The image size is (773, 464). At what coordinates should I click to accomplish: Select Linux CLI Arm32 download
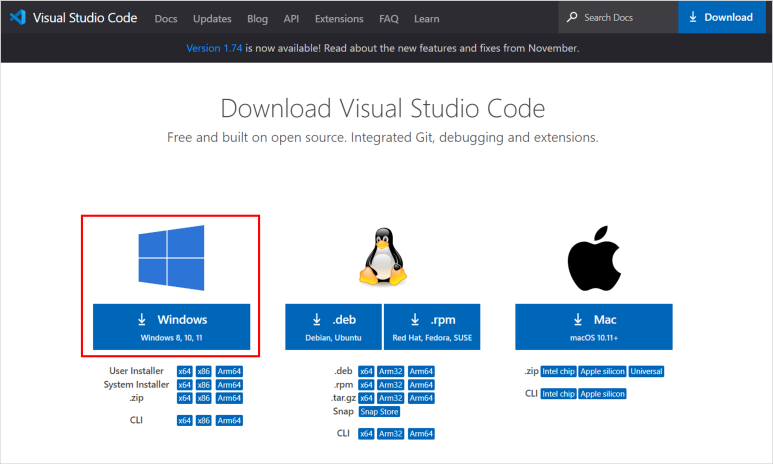[x=391, y=434]
